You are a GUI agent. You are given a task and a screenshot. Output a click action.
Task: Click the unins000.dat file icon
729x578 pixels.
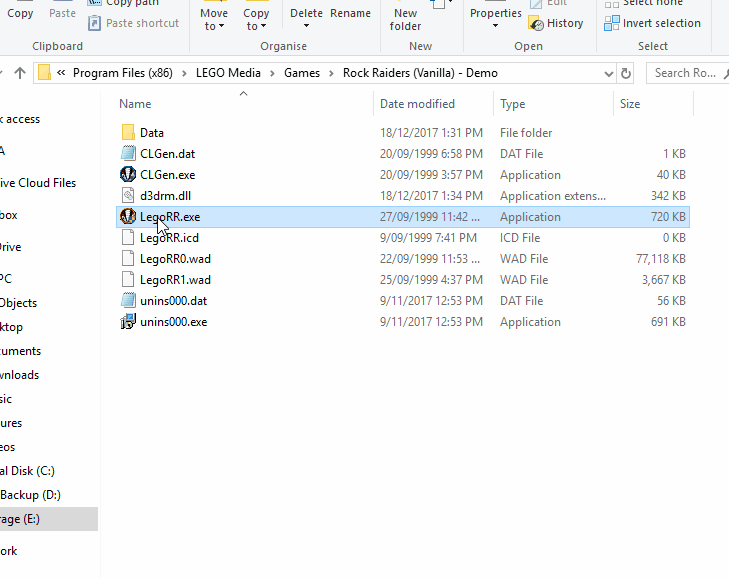click(x=128, y=300)
